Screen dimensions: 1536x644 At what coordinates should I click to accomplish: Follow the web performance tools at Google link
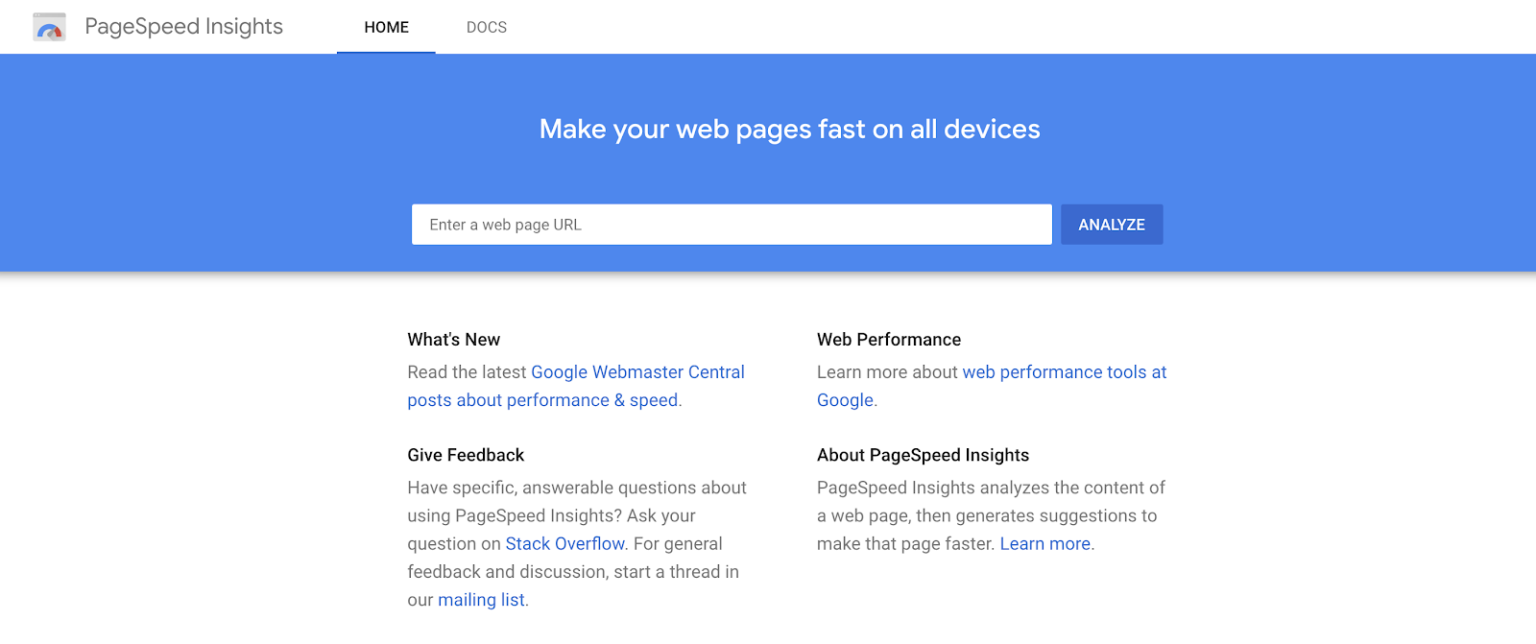1063,371
